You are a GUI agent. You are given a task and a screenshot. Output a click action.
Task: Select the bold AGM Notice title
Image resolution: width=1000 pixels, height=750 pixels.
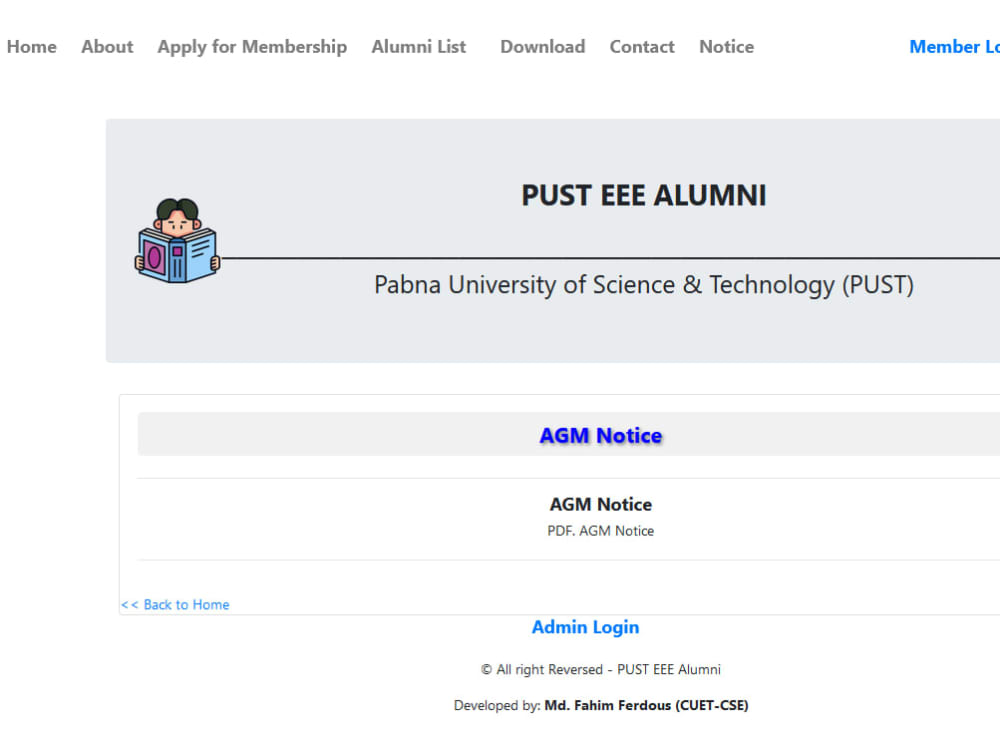(x=601, y=504)
